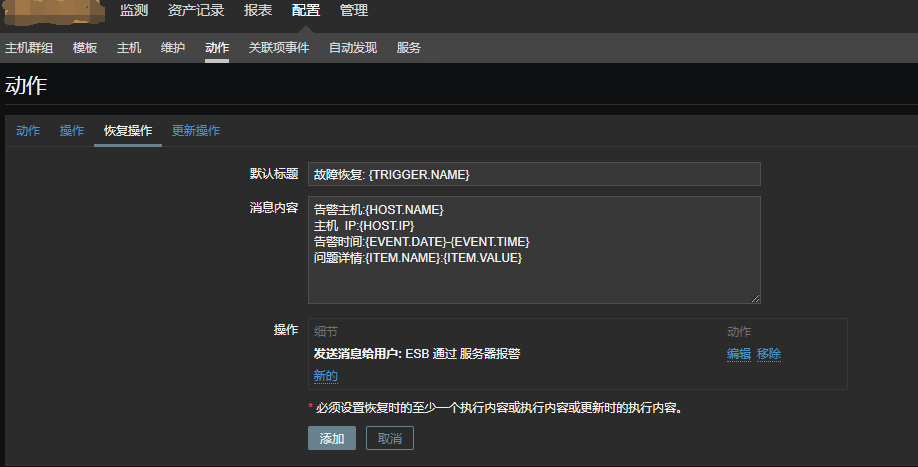
Task: Click the 默认标题 label
Action: point(274,174)
